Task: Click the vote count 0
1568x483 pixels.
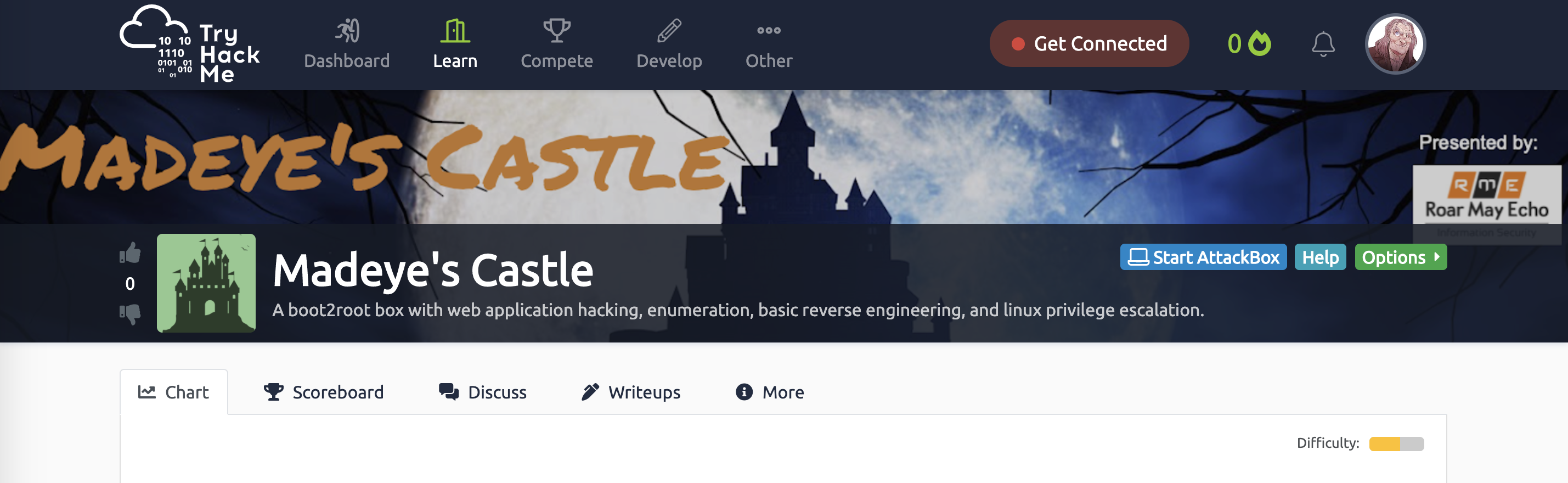Action: (129, 284)
